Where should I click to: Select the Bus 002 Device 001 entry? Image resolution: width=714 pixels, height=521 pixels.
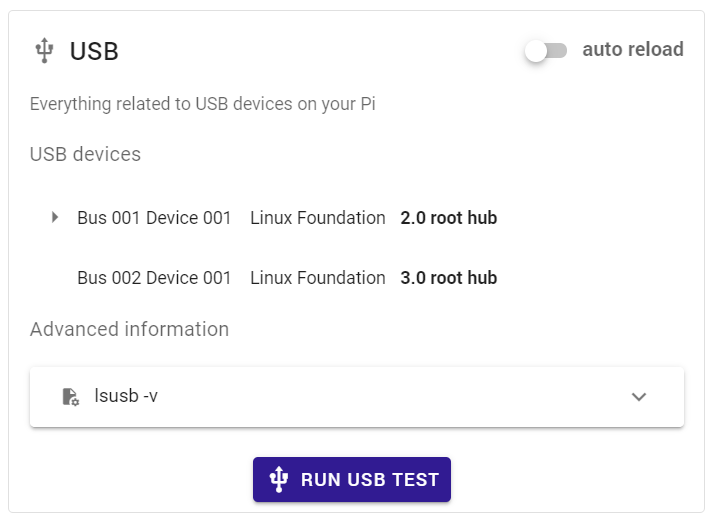(154, 278)
